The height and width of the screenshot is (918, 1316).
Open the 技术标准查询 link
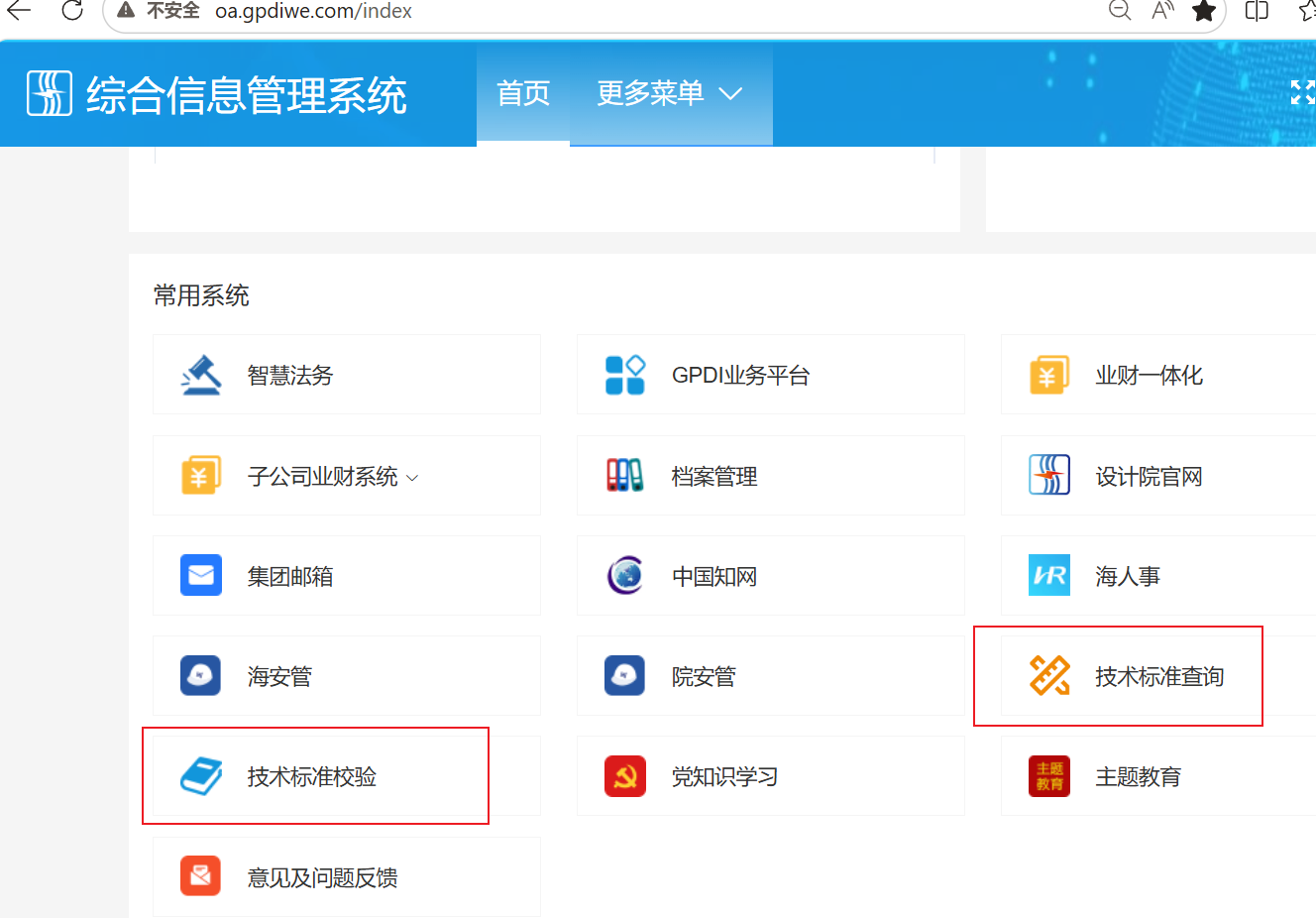(1158, 676)
